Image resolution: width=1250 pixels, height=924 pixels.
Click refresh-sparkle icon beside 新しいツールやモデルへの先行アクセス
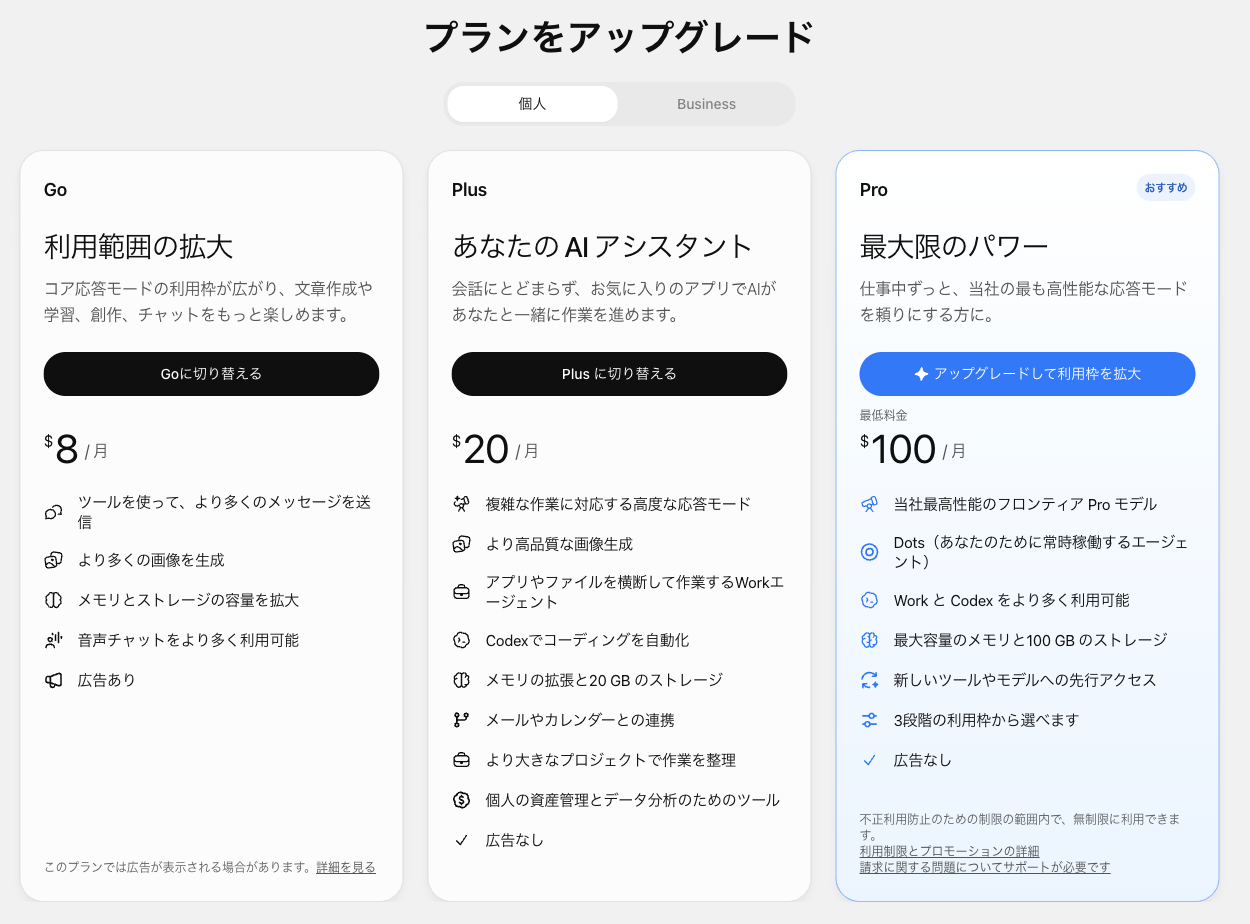coord(870,680)
